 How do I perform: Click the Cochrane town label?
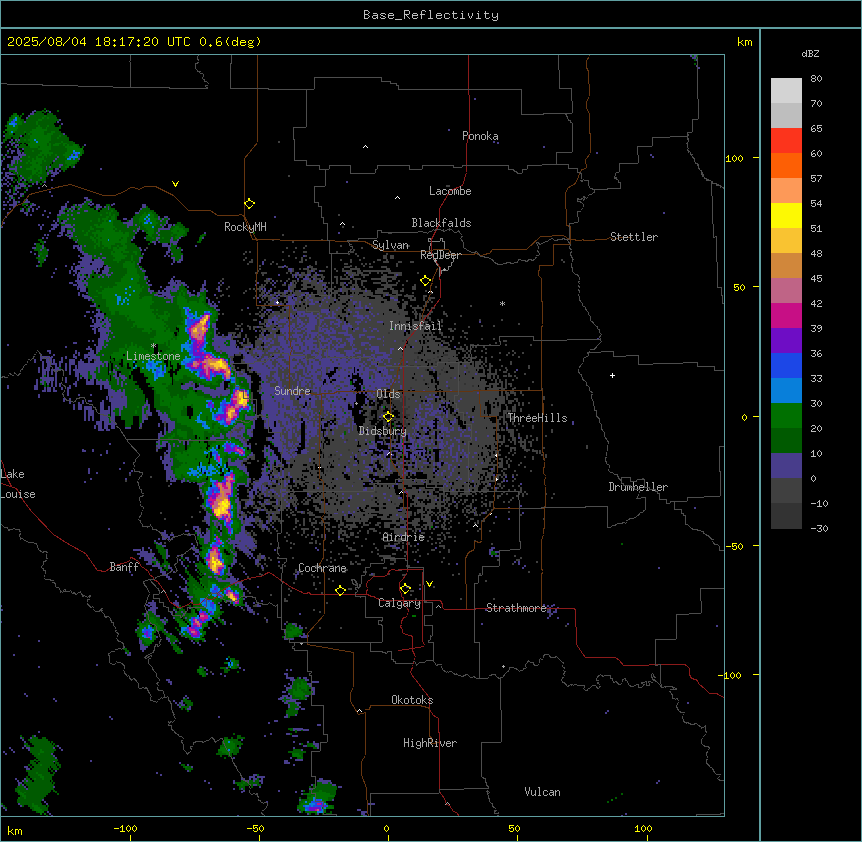pyautogui.click(x=322, y=568)
